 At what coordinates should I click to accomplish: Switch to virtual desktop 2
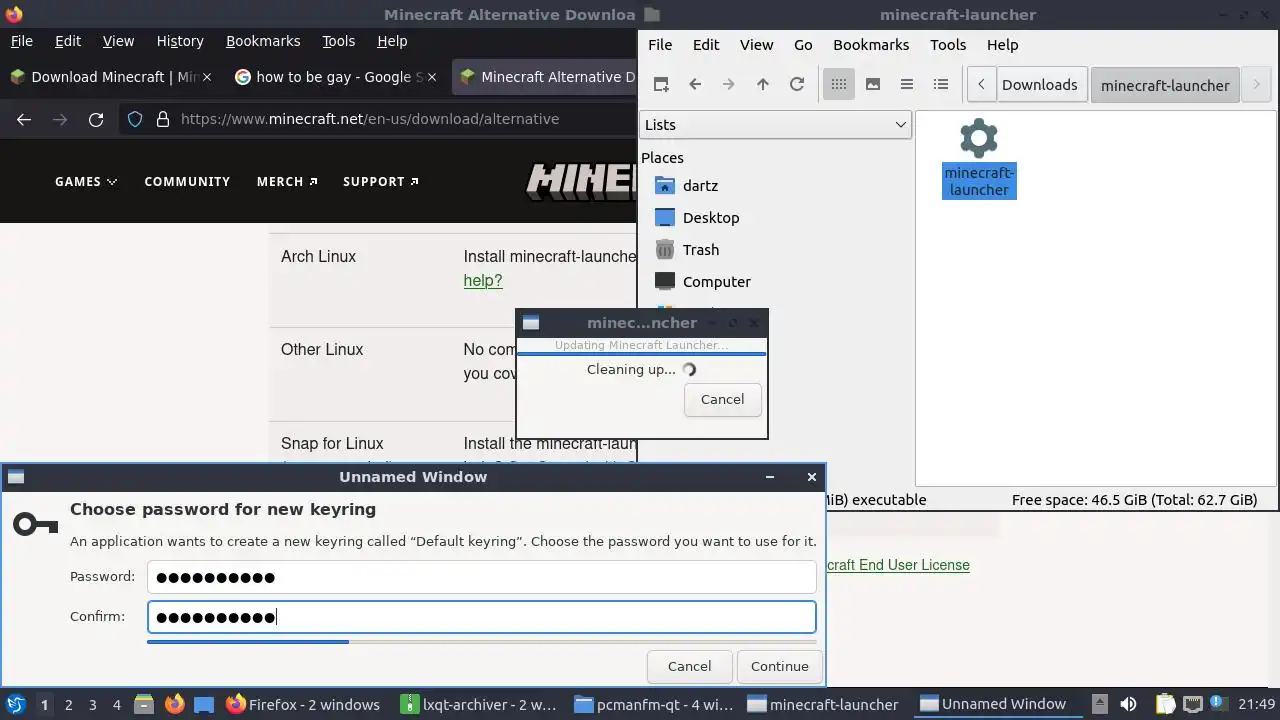(x=68, y=704)
